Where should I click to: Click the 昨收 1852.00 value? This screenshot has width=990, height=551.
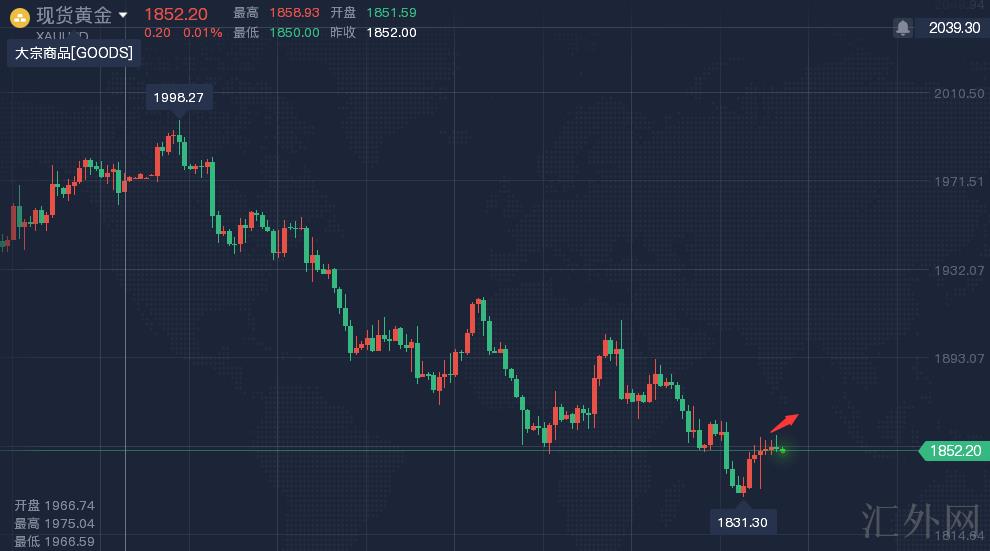[x=391, y=32]
